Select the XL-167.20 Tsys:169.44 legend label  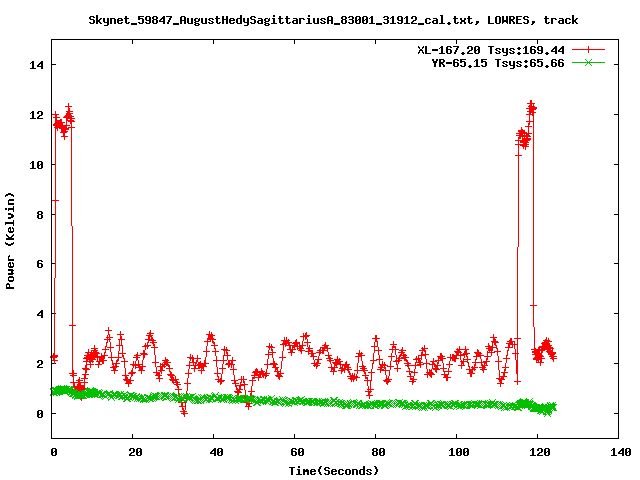(x=491, y=50)
